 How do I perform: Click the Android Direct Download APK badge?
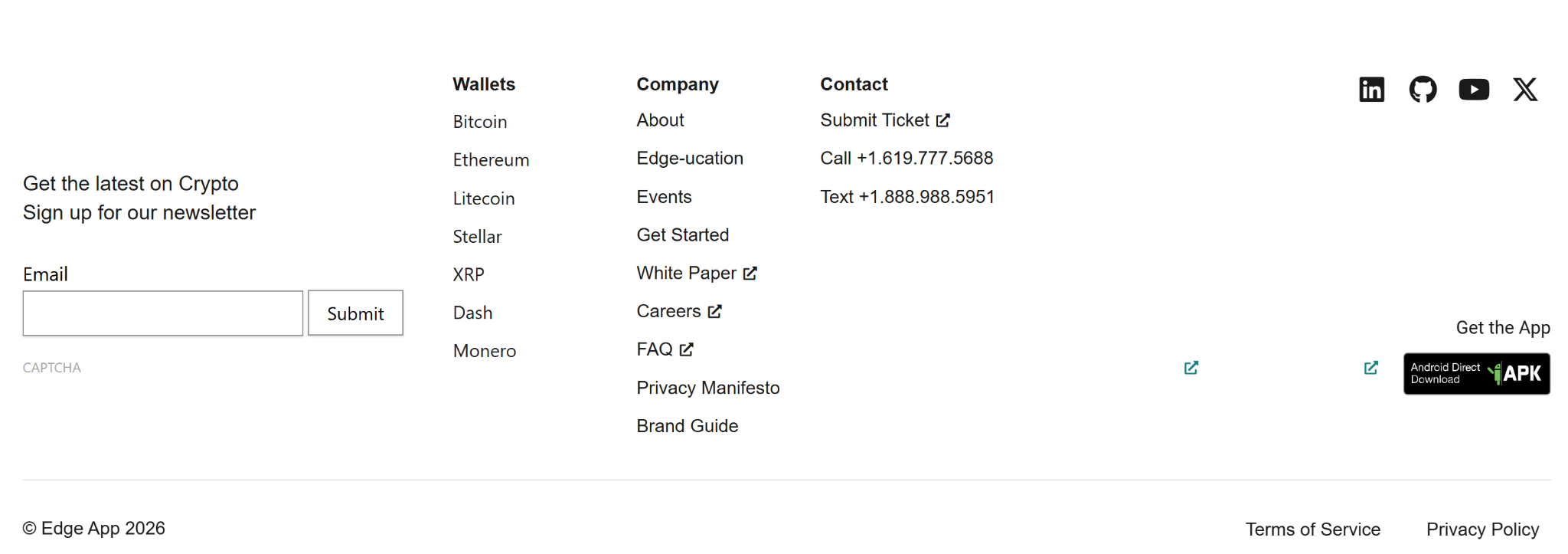pyautogui.click(x=1476, y=374)
